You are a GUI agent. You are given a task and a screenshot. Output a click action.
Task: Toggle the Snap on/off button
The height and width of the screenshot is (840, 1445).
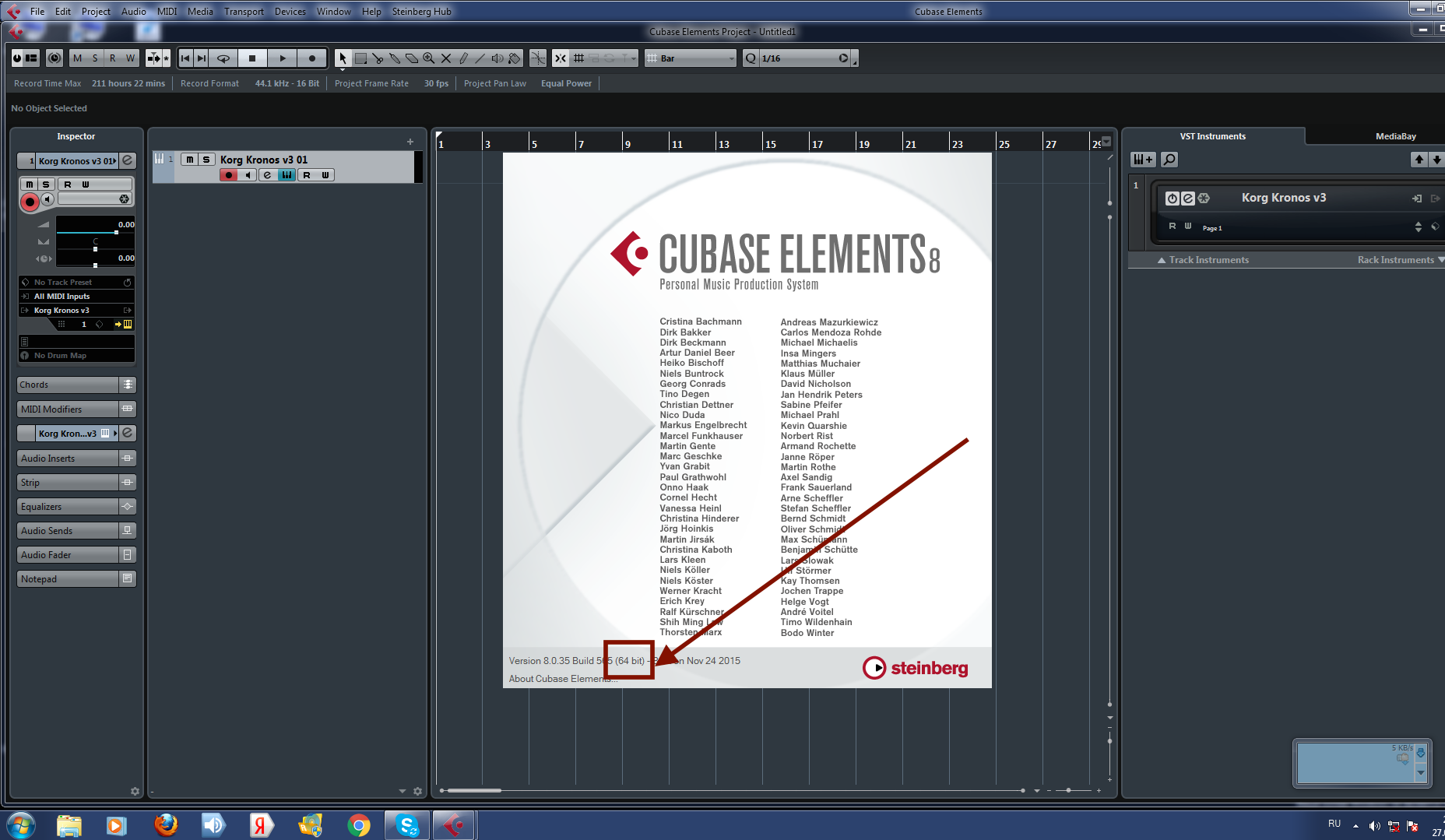pos(561,58)
